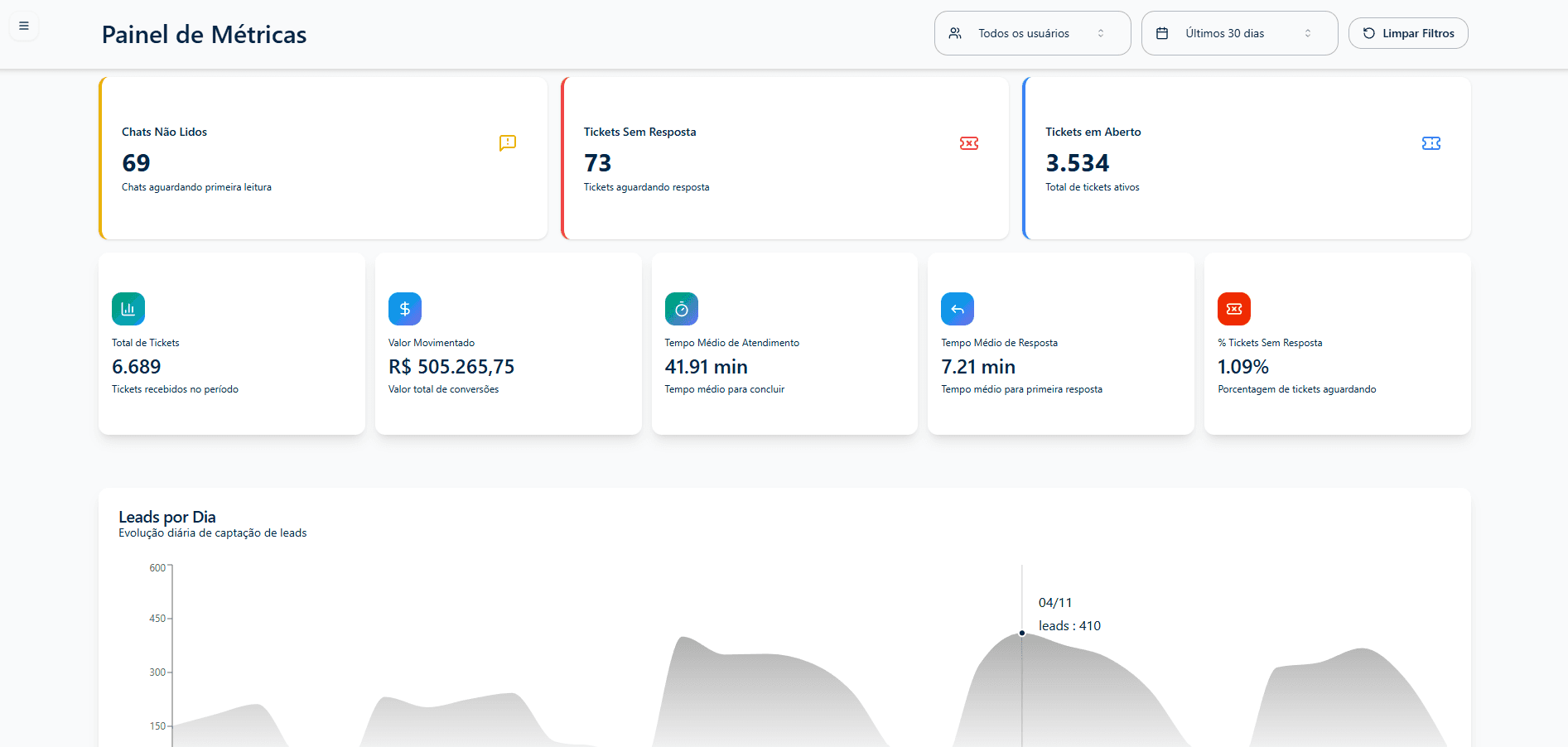Image resolution: width=1568 pixels, height=747 pixels.
Task: Click the leads : 410 tooltip on the chart
Action: 1069,625
